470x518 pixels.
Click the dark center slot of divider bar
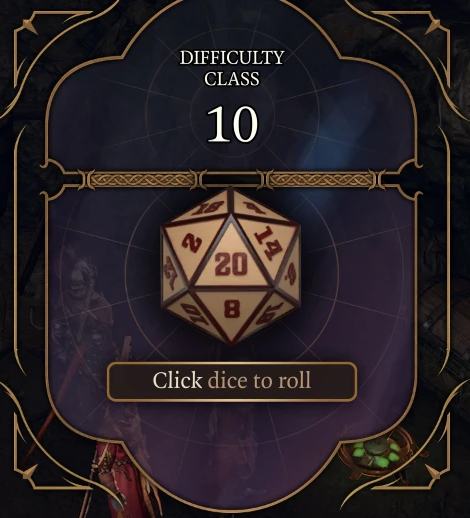point(232,180)
